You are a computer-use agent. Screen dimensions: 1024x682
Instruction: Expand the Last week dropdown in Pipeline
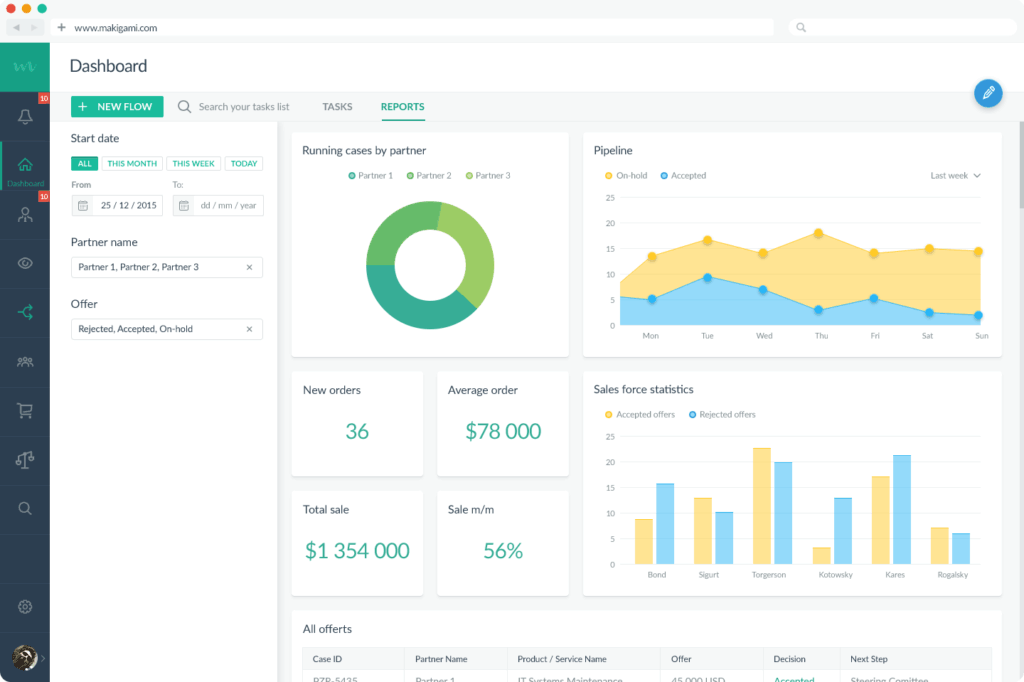955,176
